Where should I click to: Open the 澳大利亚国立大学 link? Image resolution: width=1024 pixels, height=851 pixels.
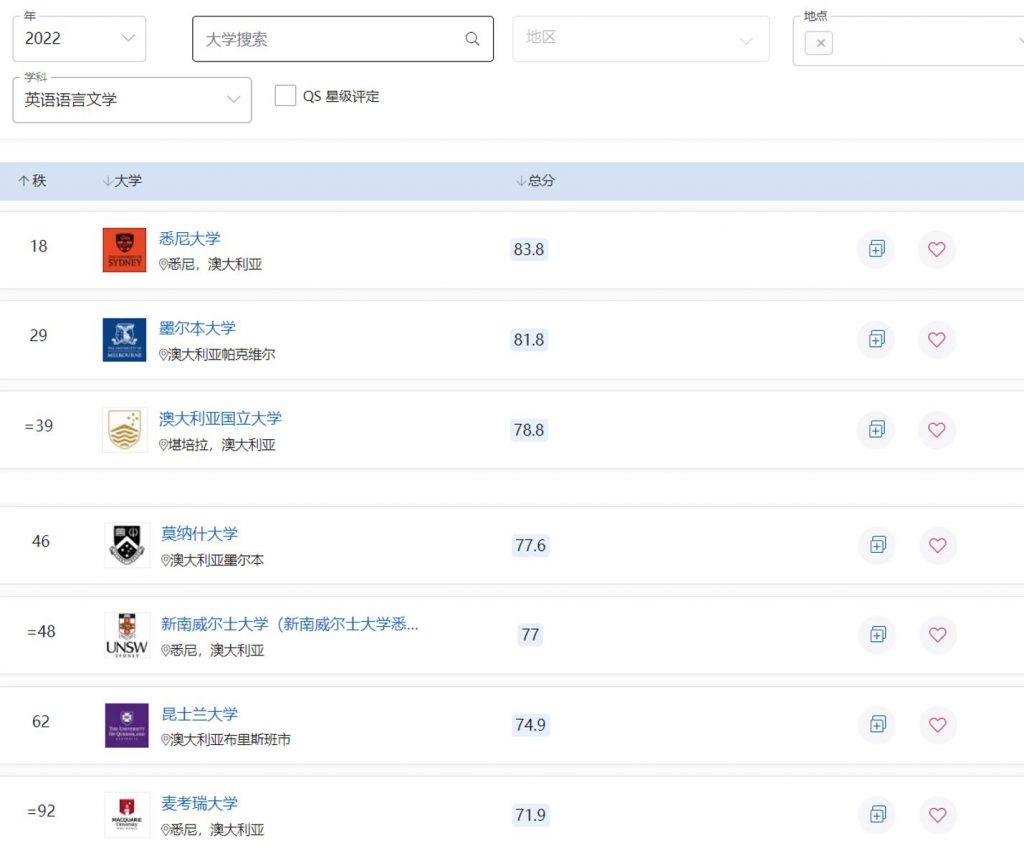coord(220,418)
